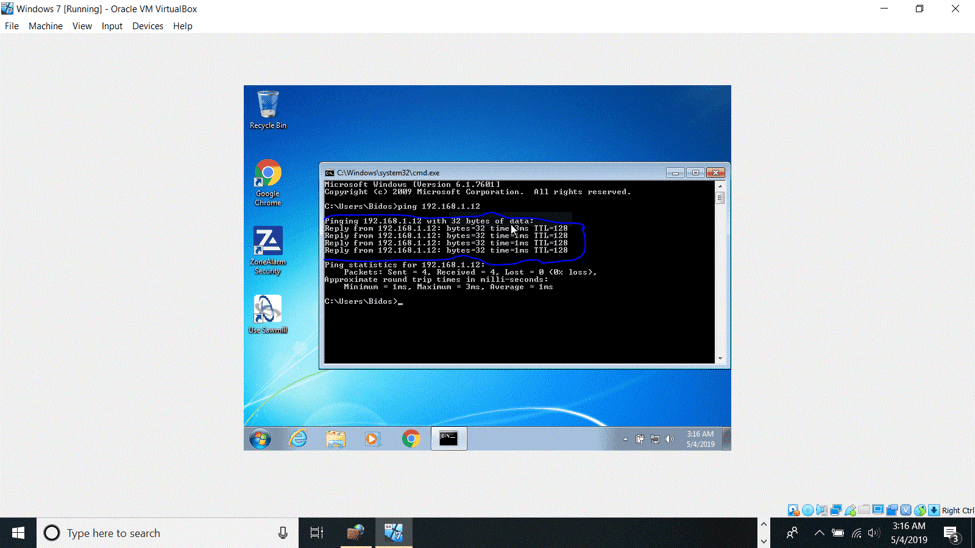Screen dimensions: 975x548
Task: Click the cmd scrollbar down arrow
Action: pos(720,358)
